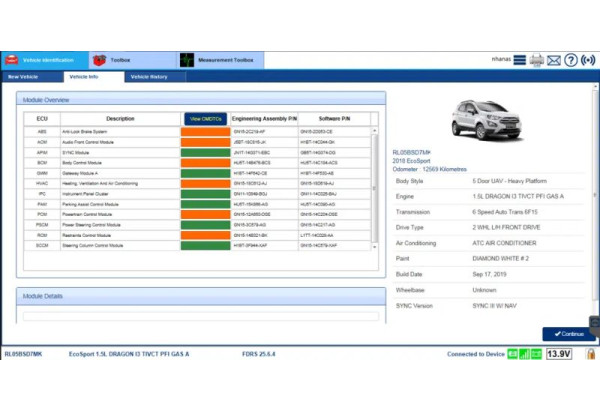Open the envelope message icon
This screenshot has width=600, height=412.
point(553,60)
